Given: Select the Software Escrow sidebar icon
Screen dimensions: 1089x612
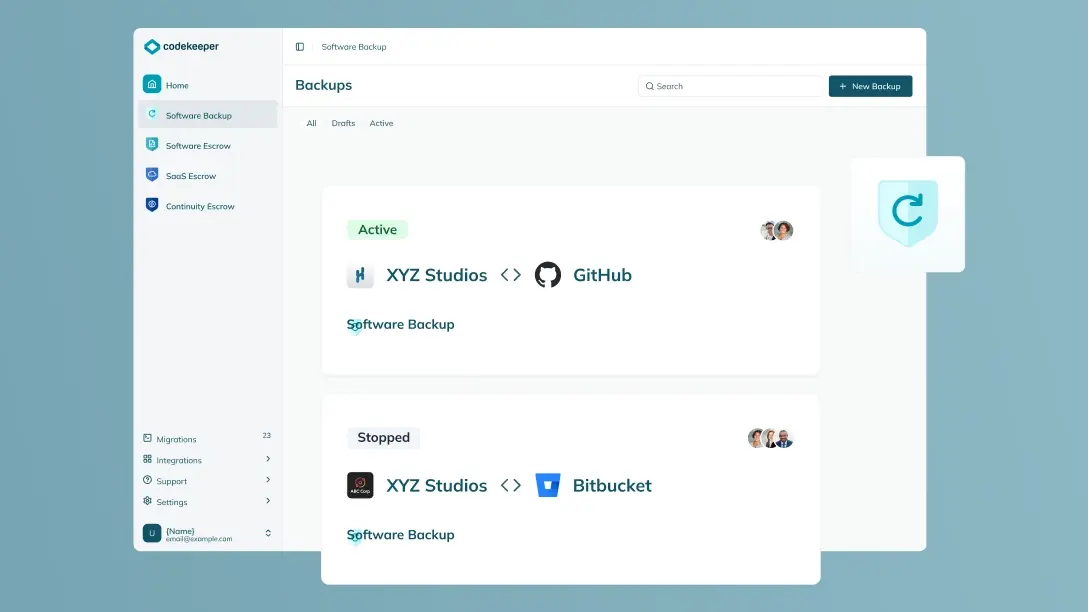Looking at the screenshot, I should point(152,145).
